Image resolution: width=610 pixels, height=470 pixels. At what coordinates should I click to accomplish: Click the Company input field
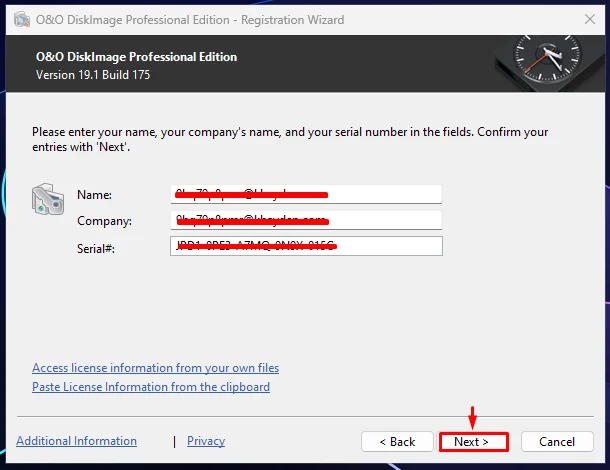pyautogui.click(x=306, y=220)
